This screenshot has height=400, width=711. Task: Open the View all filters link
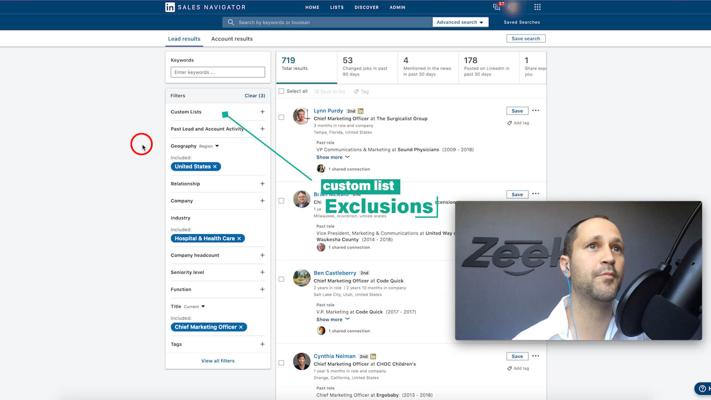[217, 361]
